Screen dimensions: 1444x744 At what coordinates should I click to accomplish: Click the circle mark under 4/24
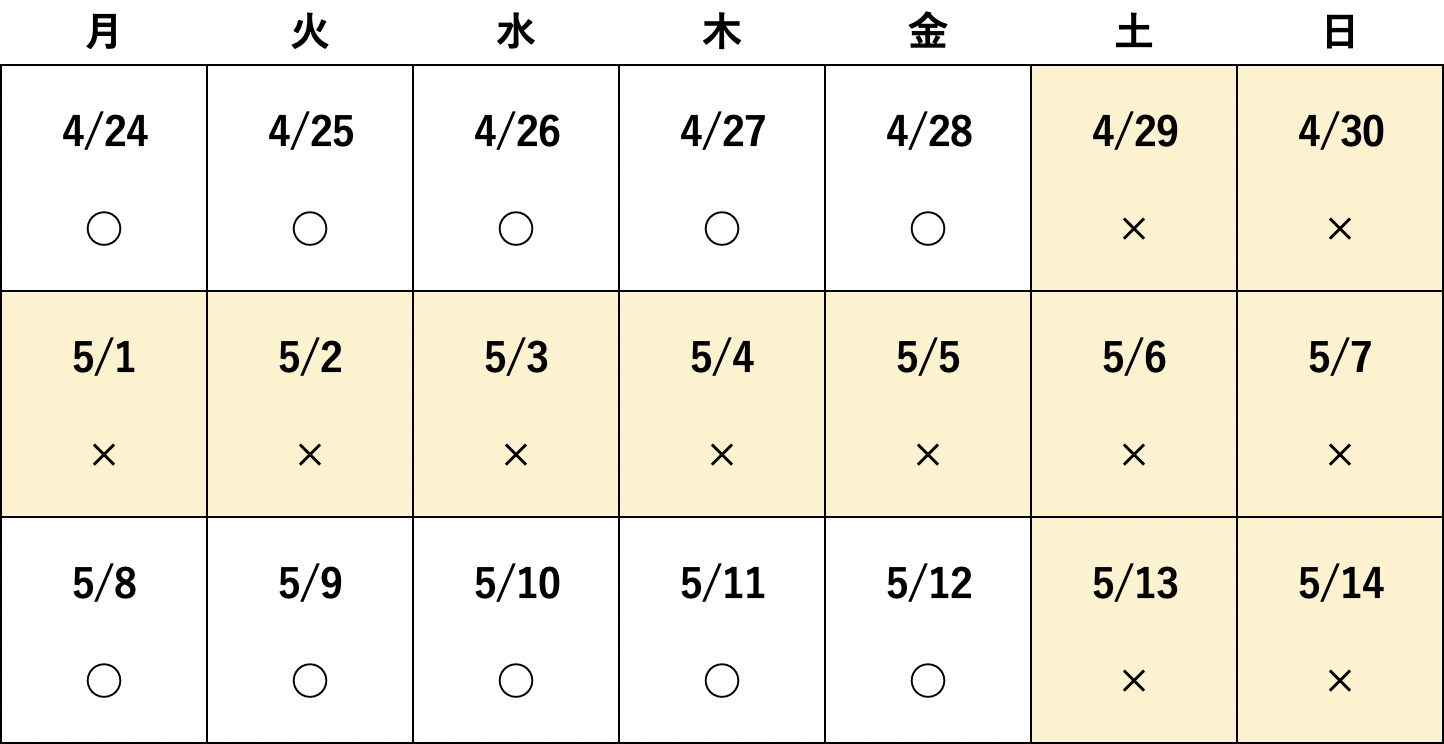[104, 229]
